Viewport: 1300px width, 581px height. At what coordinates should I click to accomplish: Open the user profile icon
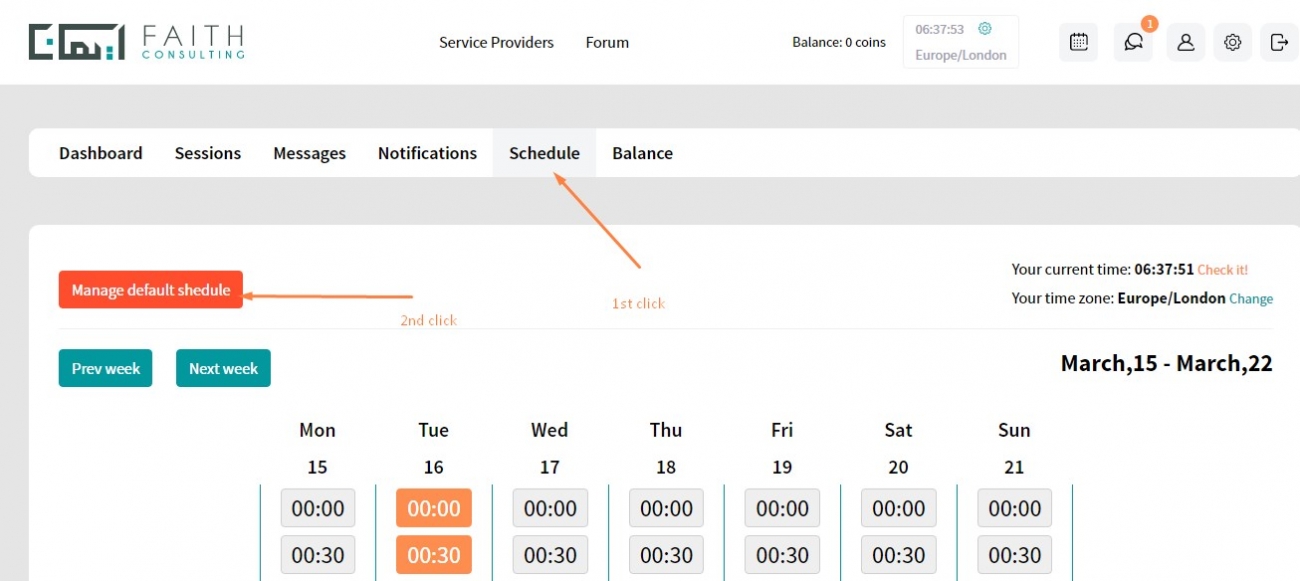1185,42
